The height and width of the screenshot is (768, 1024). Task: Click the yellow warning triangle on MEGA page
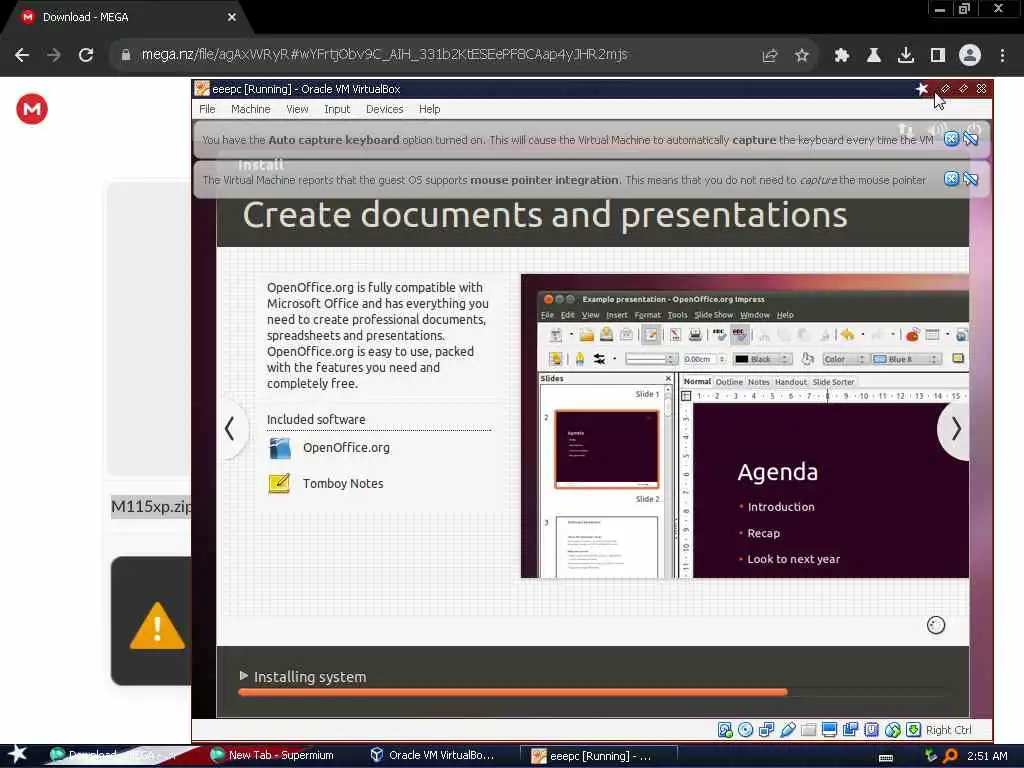157,626
